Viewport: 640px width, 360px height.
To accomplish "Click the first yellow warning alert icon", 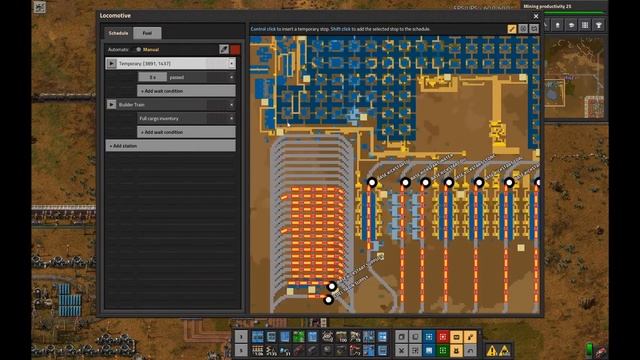I will point(492,350).
